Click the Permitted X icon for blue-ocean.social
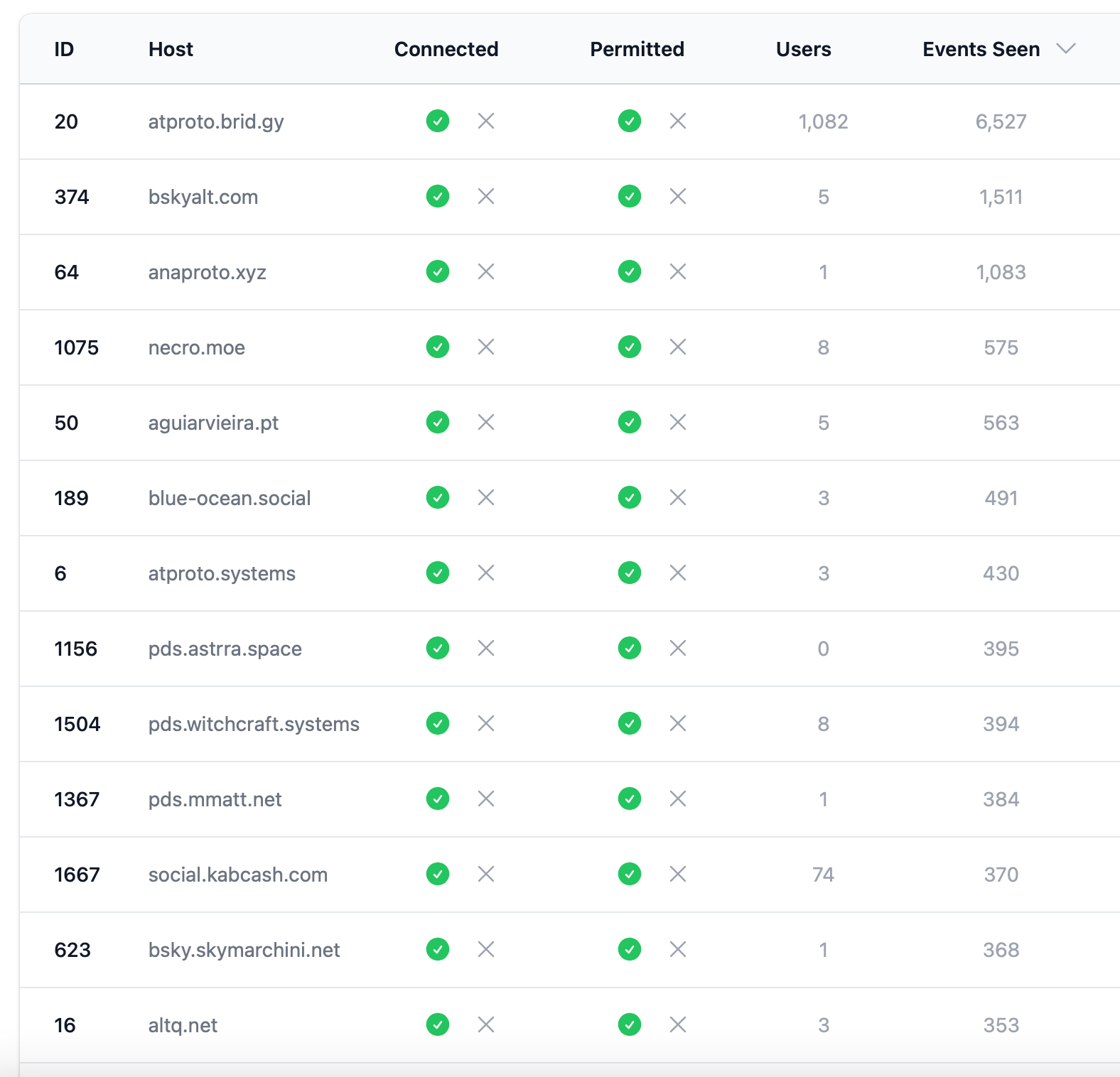Image resolution: width=1120 pixels, height=1077 pixels. click(678, 498)
